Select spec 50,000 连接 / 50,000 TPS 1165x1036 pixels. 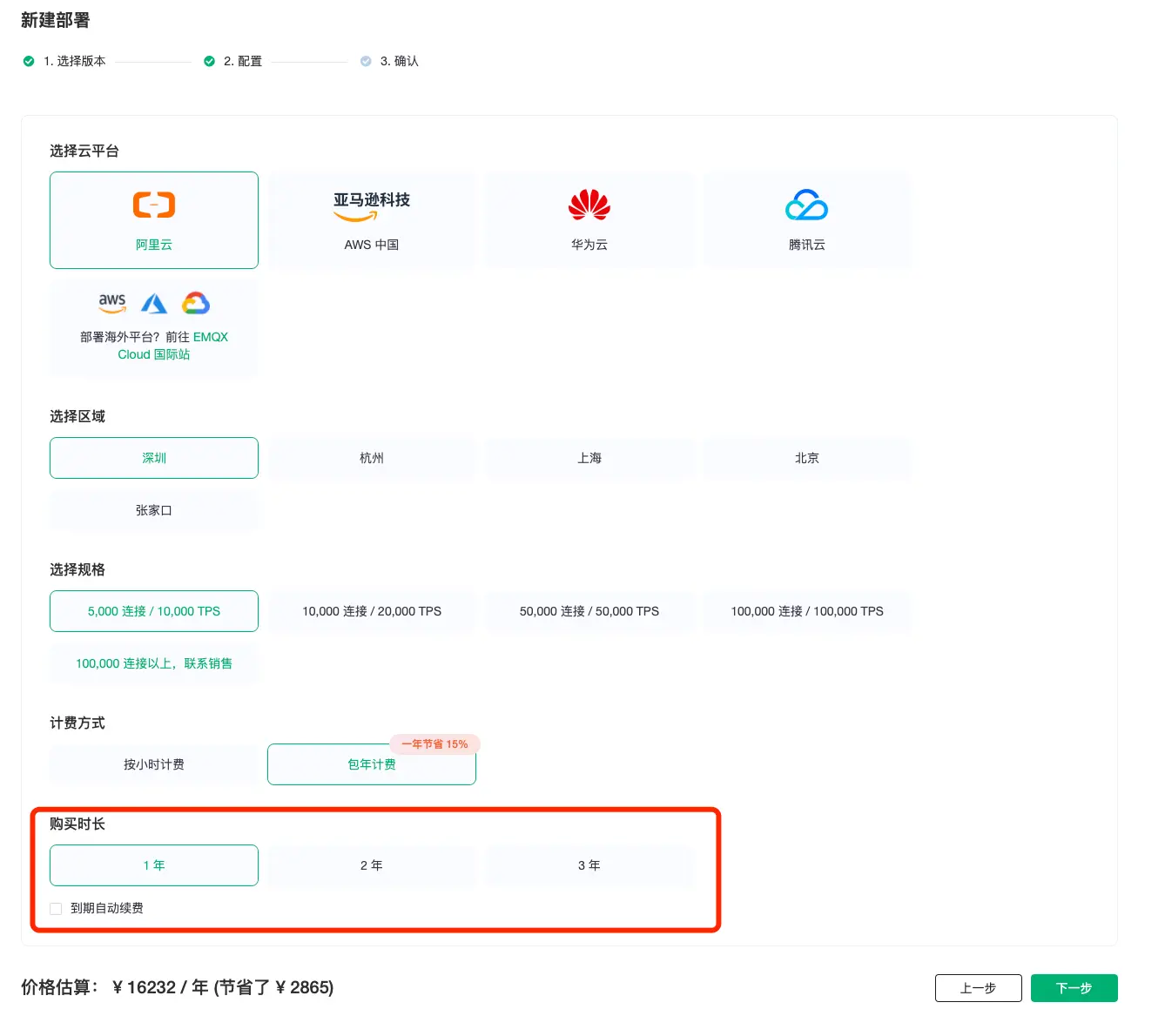[x=589, y=611]
